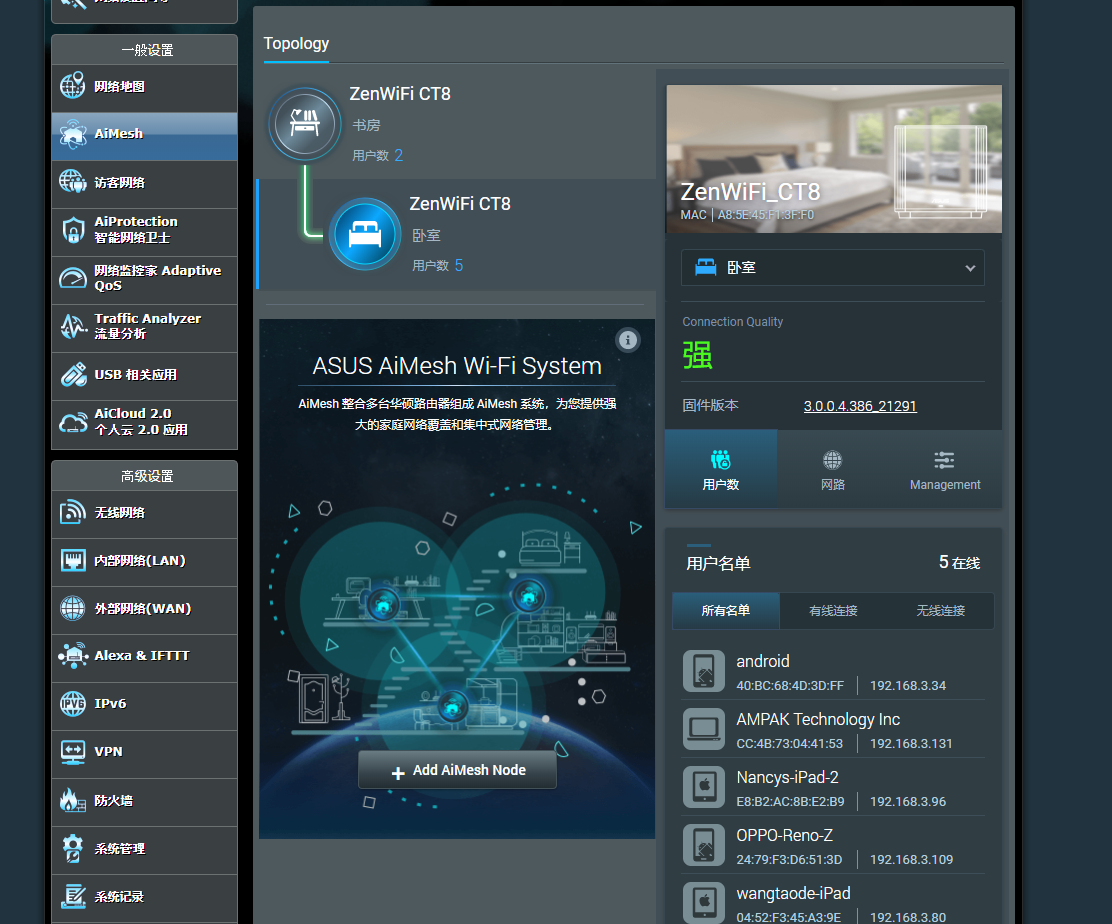
Task: Click IP address 192.168.3.131
Action: click(x=911, y=744)
